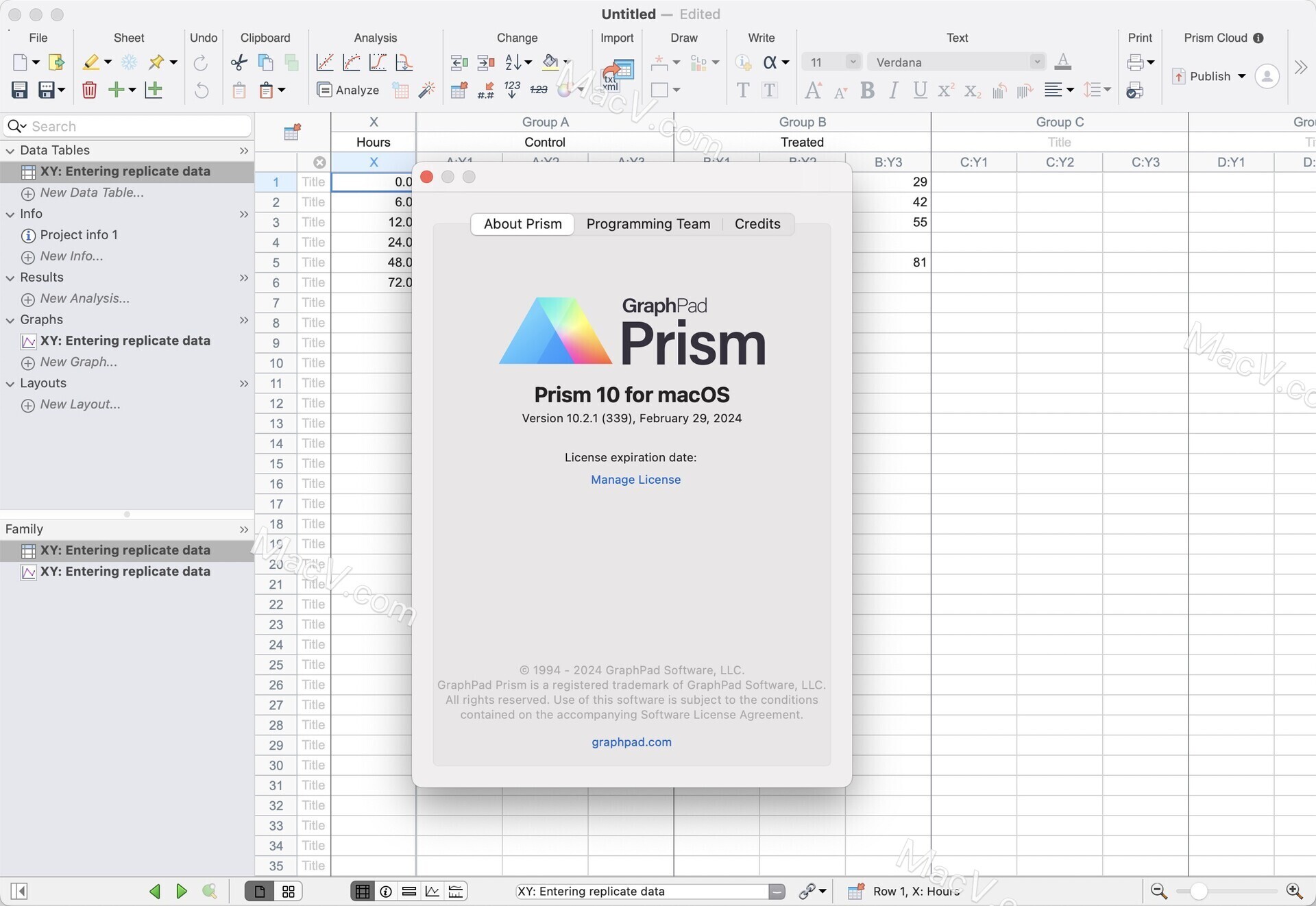
Task: Collapse the Layouts section in navigator
Action: click(x=10, y=384)
